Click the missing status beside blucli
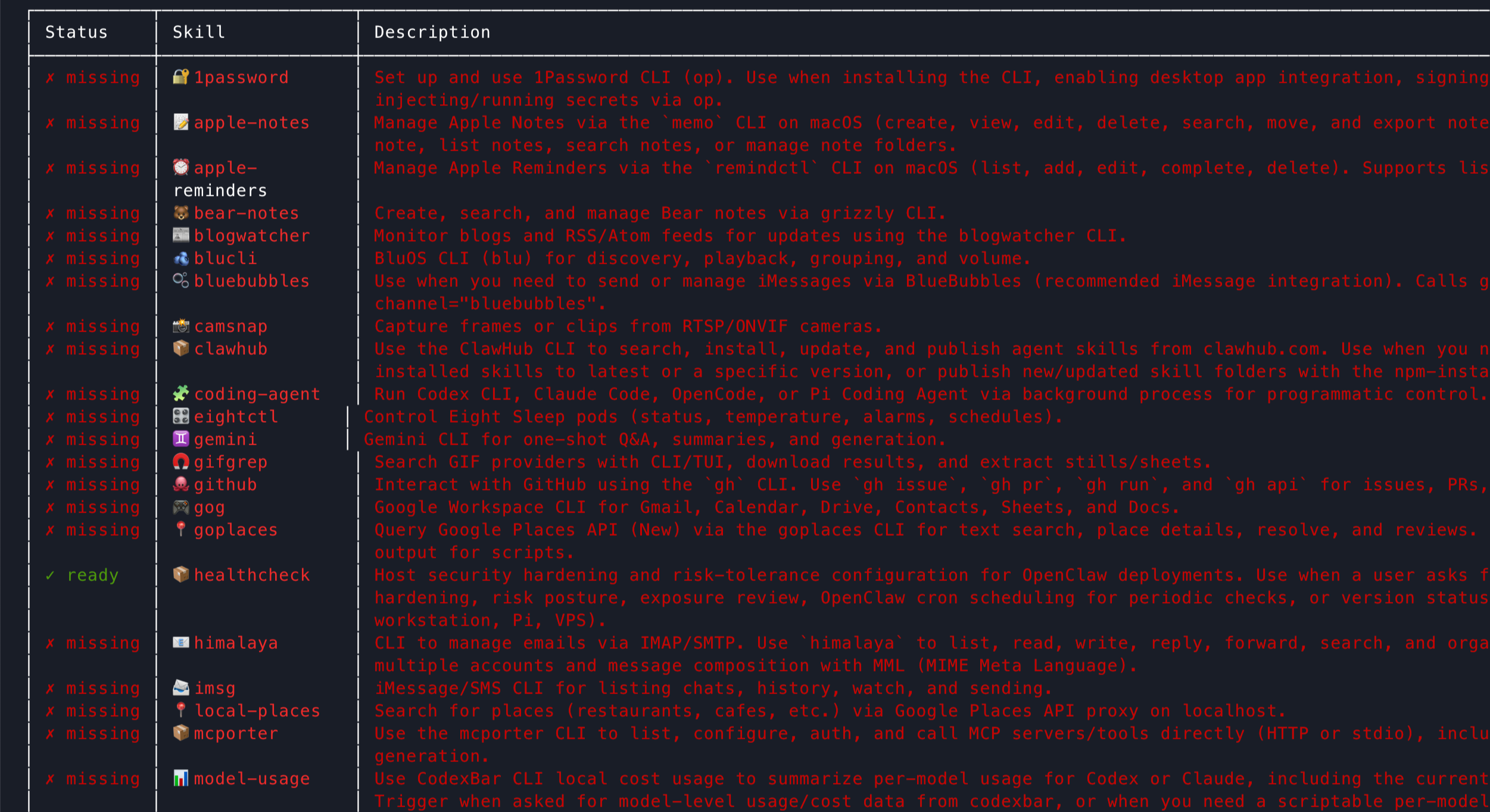 [102, 258]
